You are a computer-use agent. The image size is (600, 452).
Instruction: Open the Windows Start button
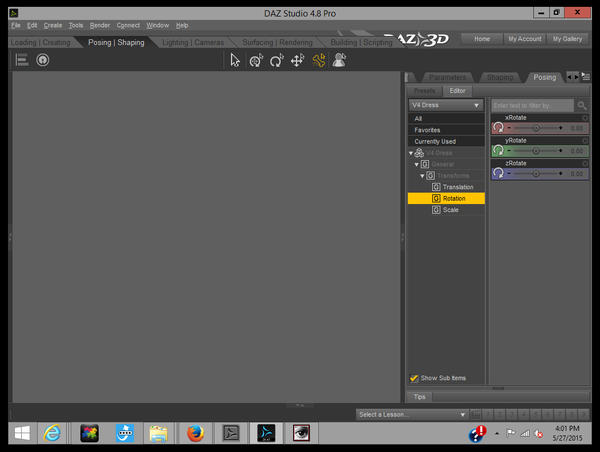[x=22, y=433]
